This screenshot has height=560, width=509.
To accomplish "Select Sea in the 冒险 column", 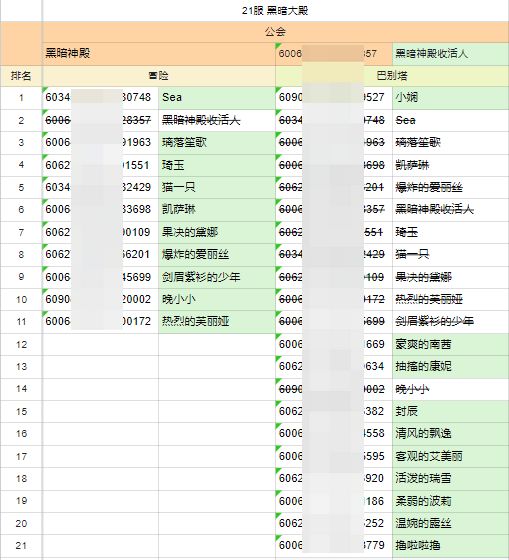I will [x=217, y=98].
